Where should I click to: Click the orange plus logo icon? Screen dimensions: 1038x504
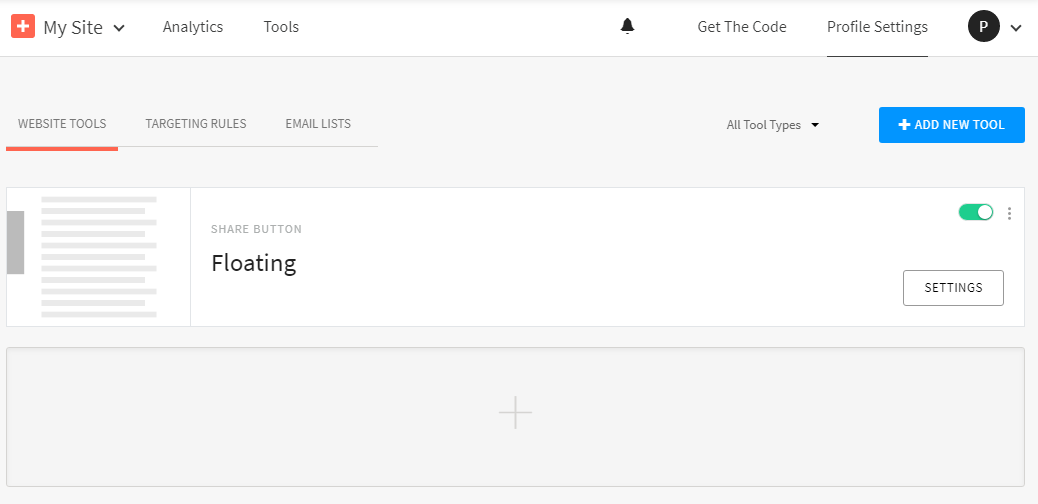[x=23, y=27]
